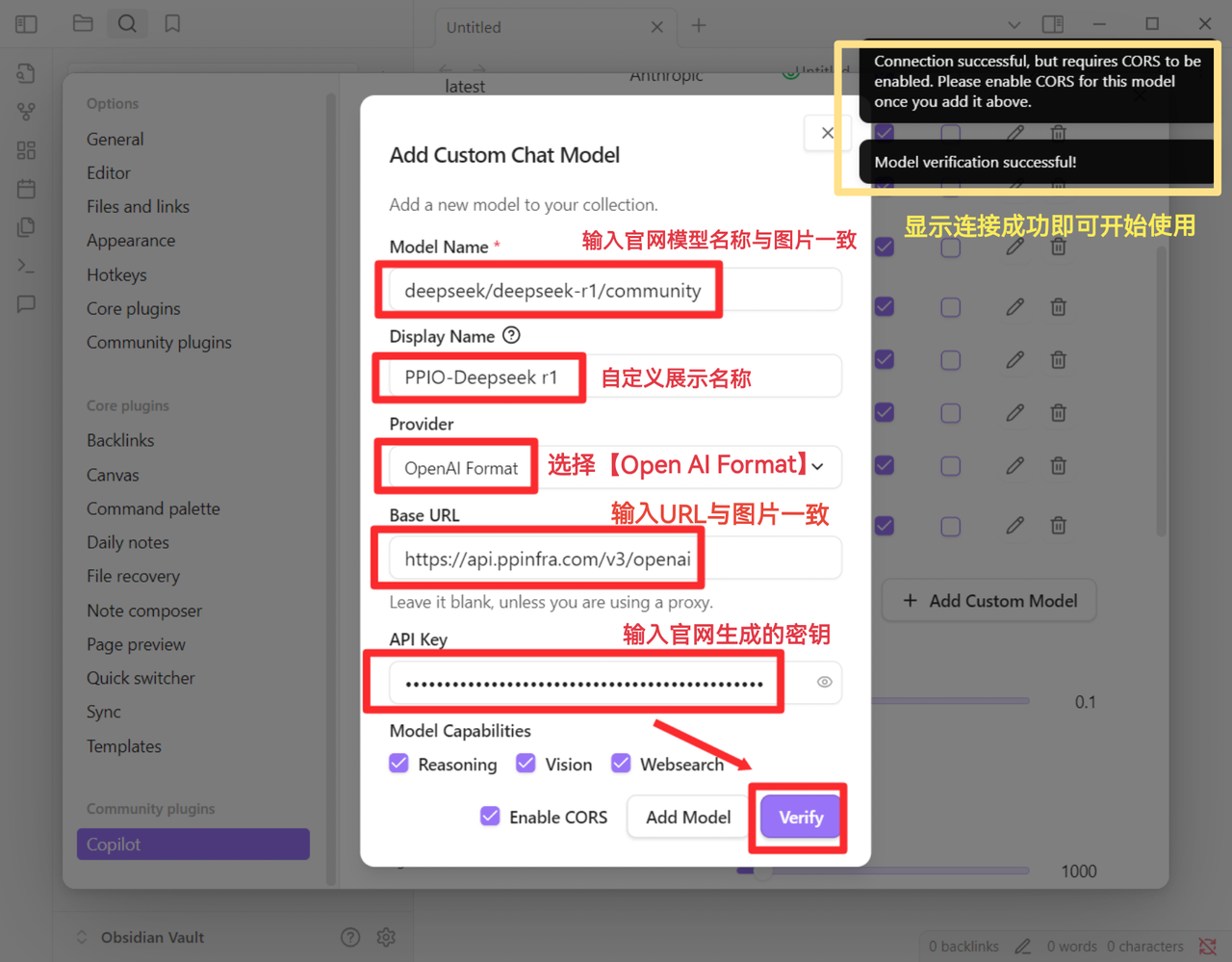This screenshot has height=962, width=1232.
Task: Toggle the left sidebar collapse icon
Action: [x=26, y=24]
